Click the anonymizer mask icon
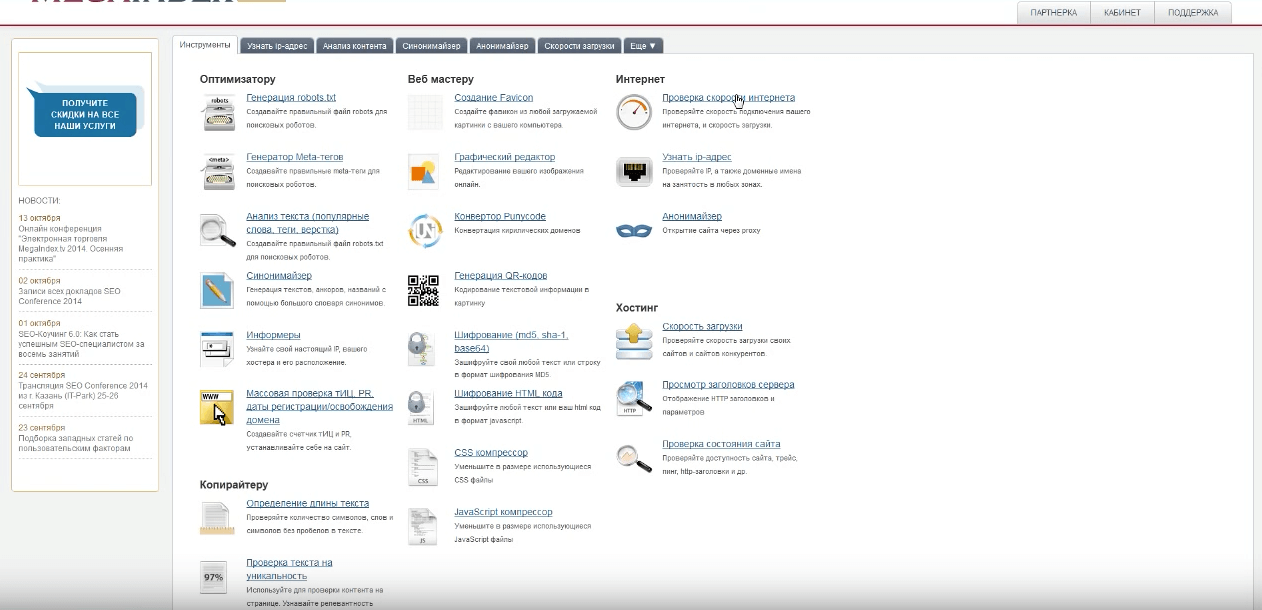Screen dimensions: 1262x610 [634, 231]
